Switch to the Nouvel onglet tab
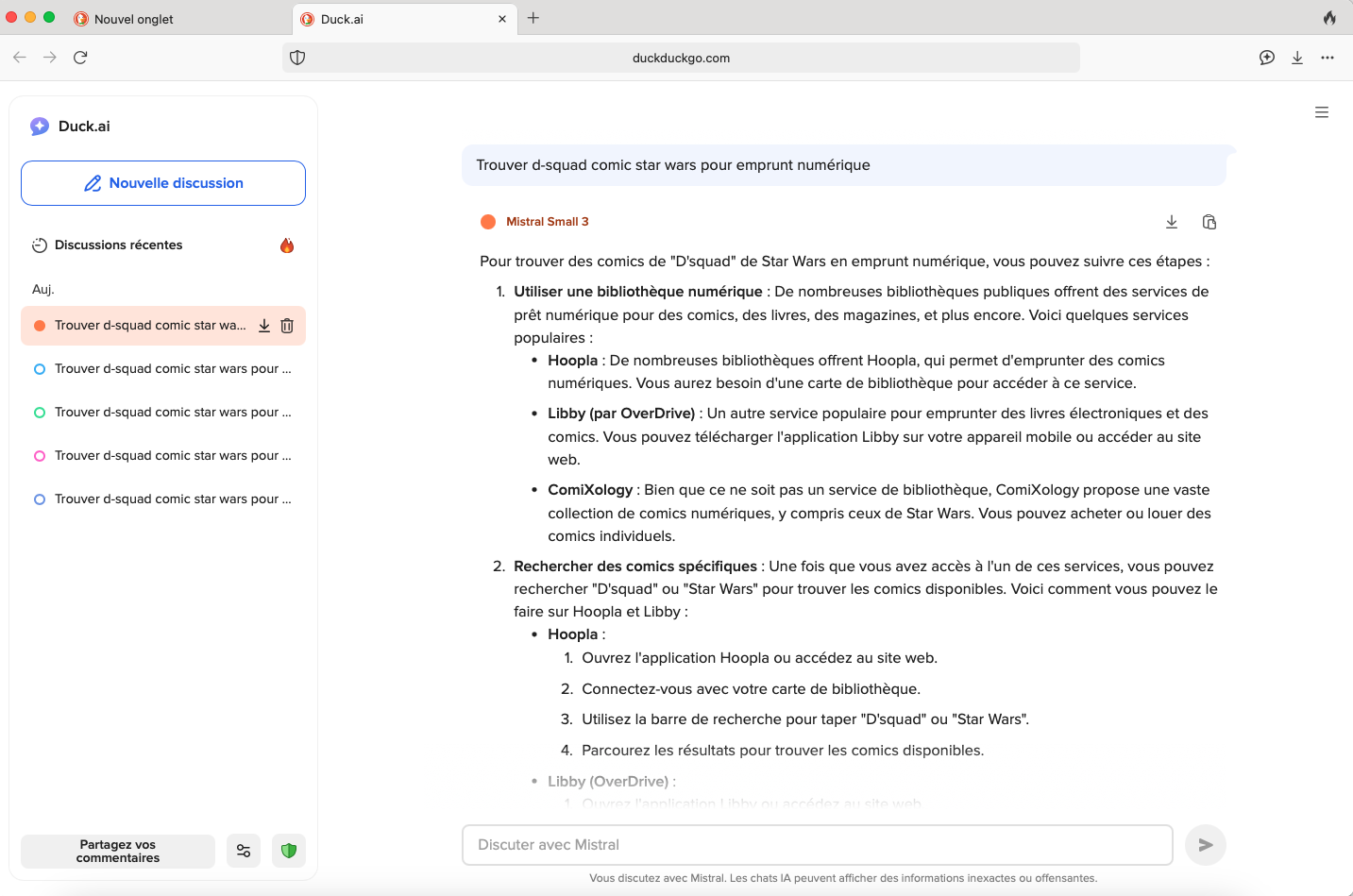1353x896 pixels. (x=134, y=19)
